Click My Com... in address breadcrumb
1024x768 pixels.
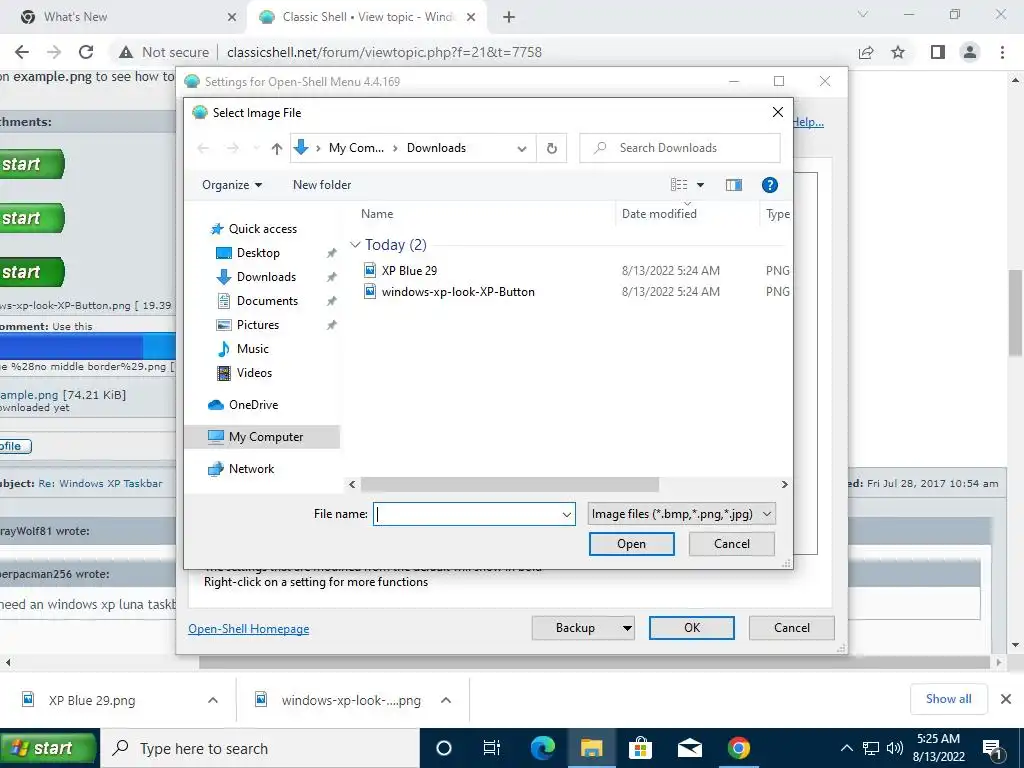356,148
